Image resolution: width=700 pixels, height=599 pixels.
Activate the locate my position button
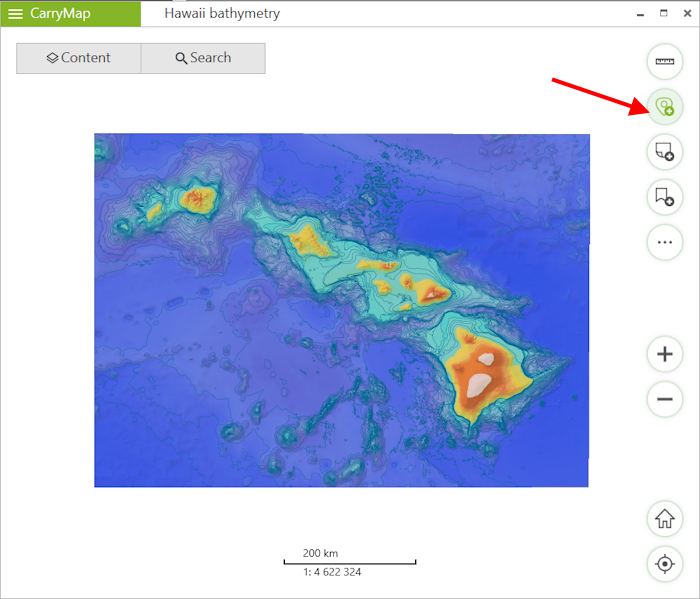[x=664, y=564]
